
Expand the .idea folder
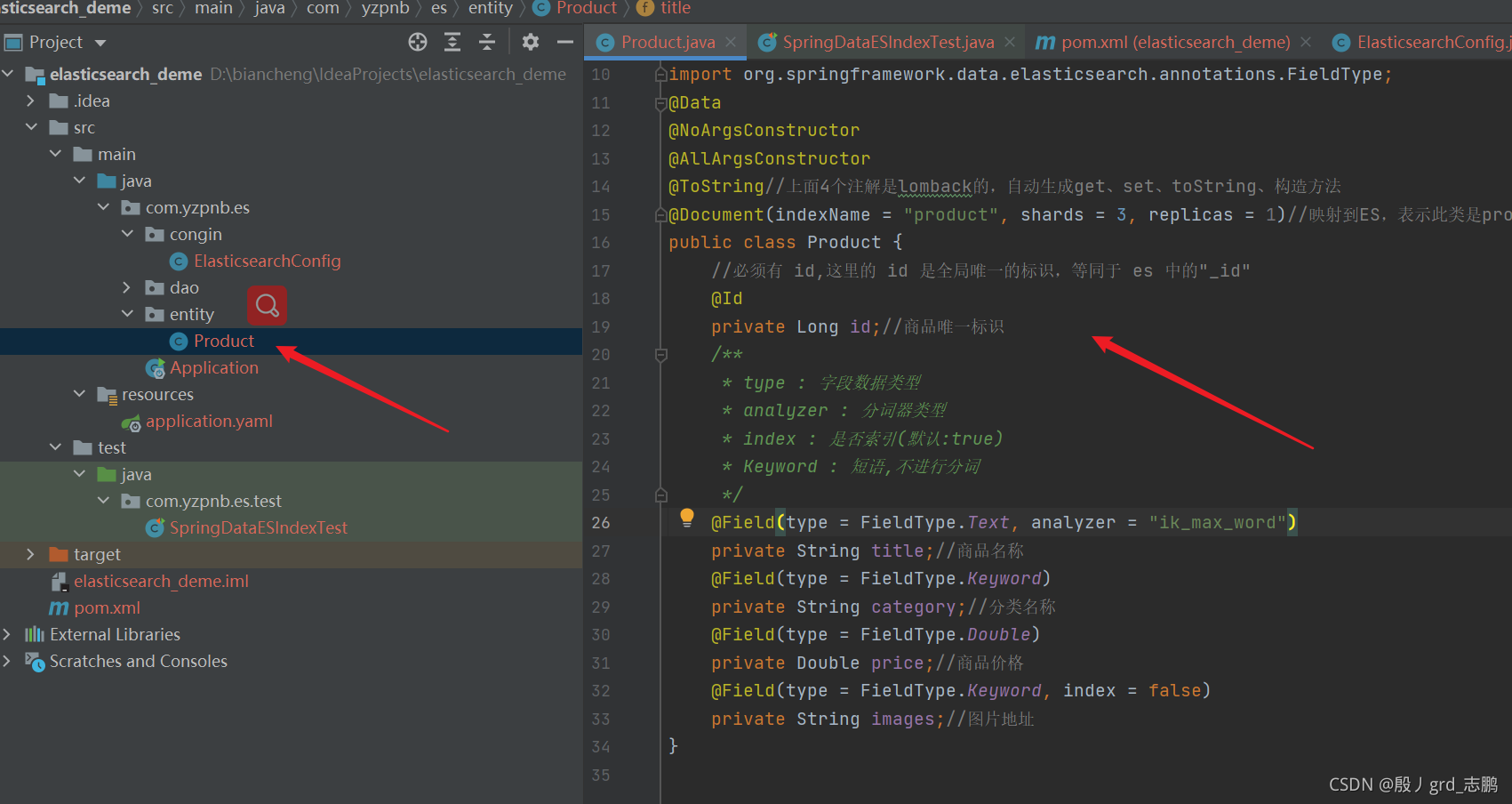31,100
